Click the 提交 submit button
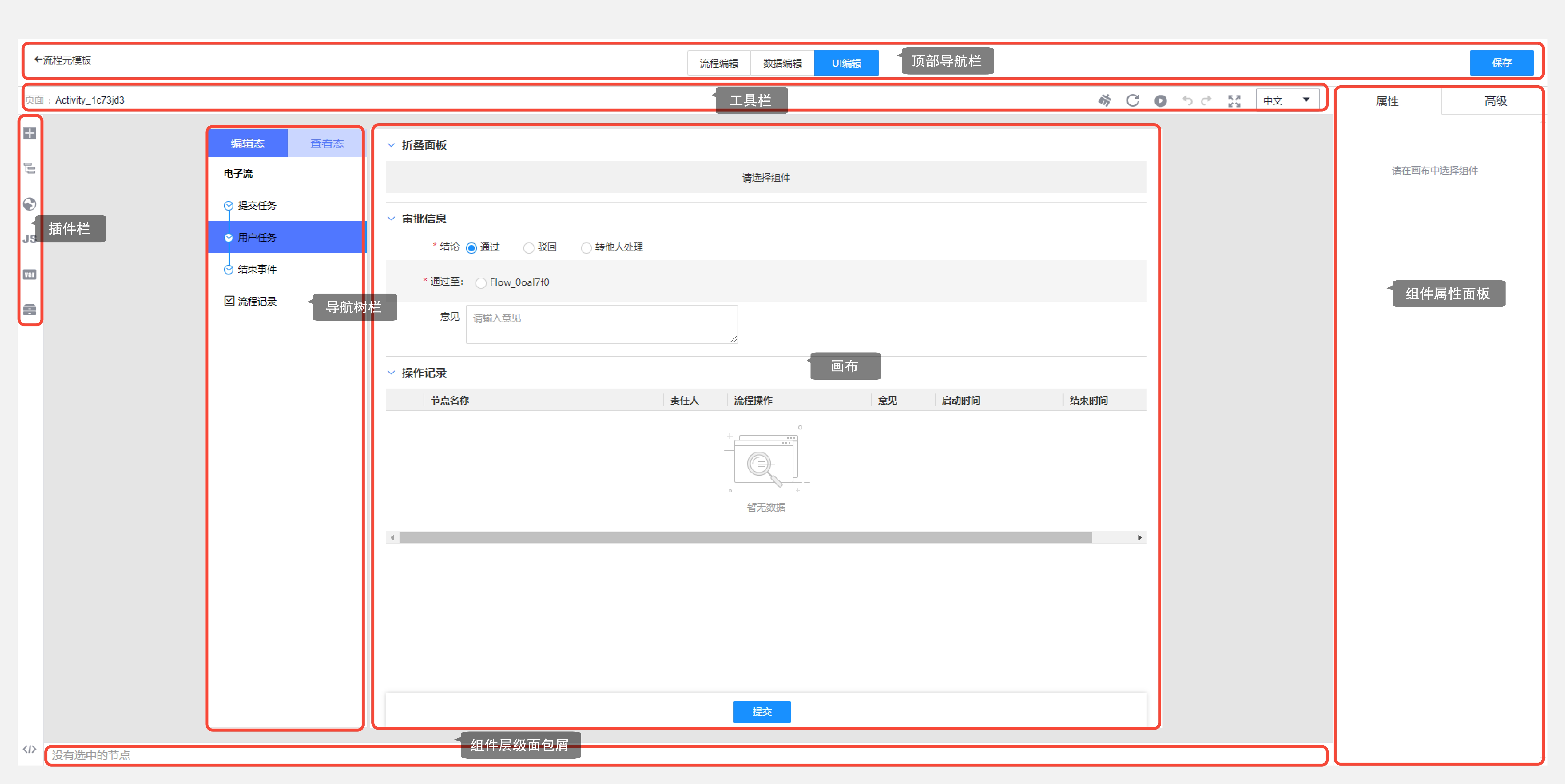1565x784 pixels. point(762,712)
